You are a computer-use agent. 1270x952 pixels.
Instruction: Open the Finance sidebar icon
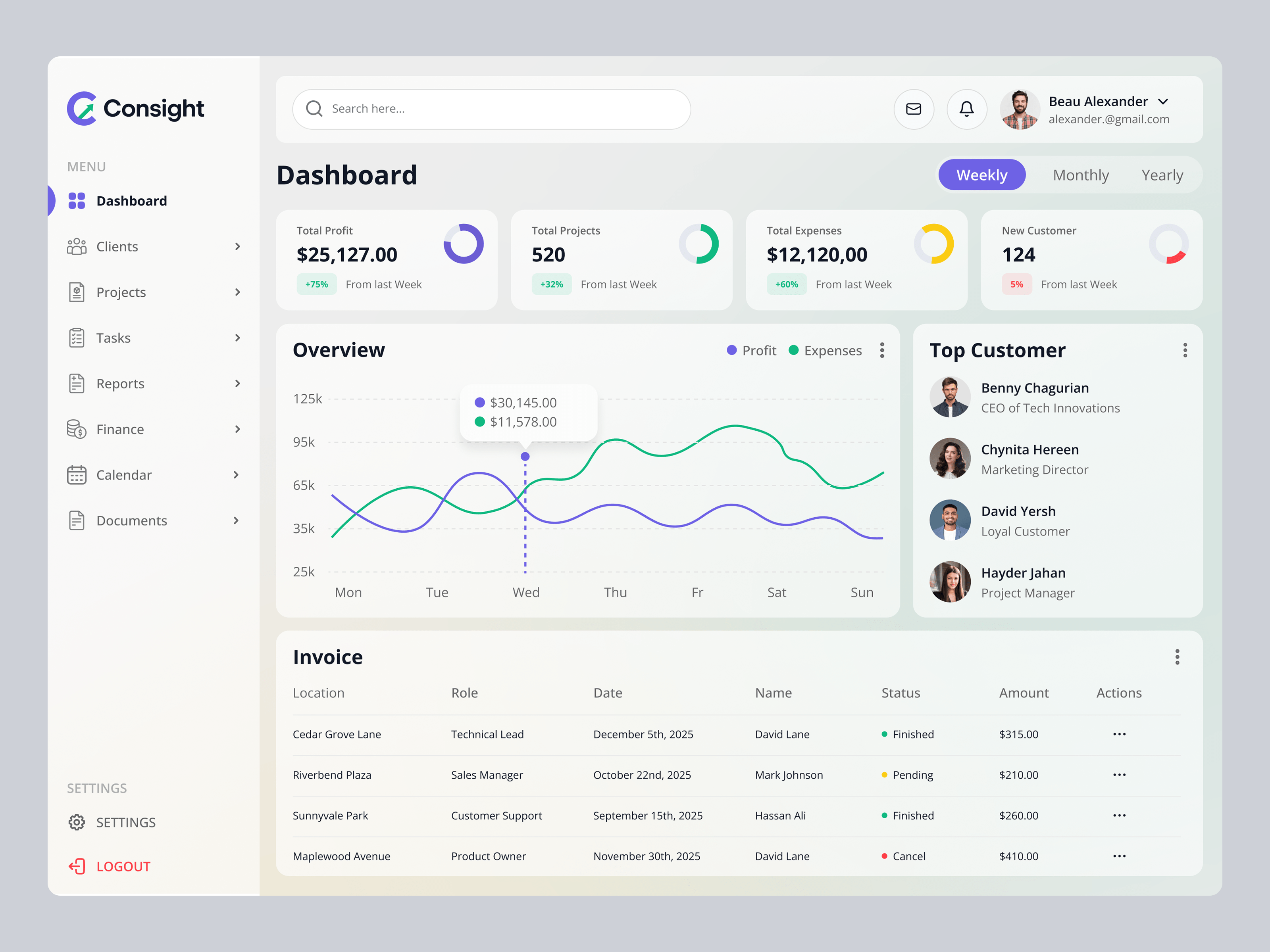76,429
